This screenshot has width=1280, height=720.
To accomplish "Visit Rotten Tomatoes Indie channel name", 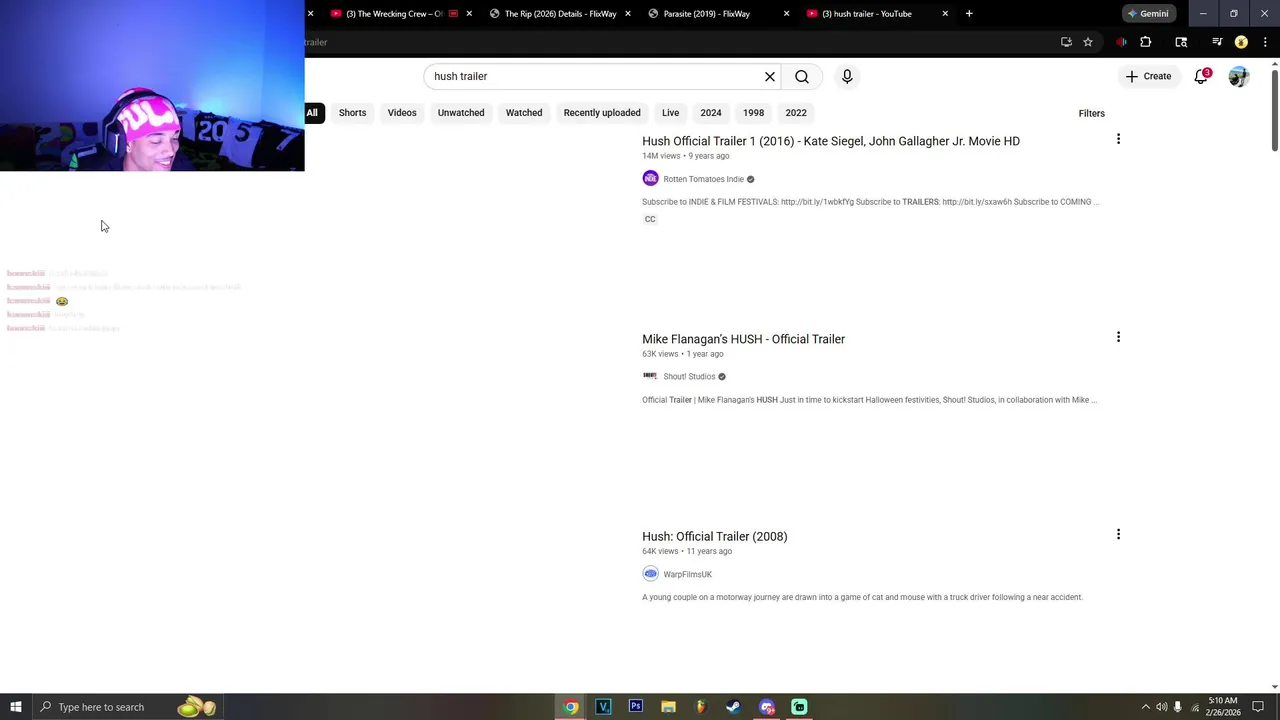I will pos(703,179).
